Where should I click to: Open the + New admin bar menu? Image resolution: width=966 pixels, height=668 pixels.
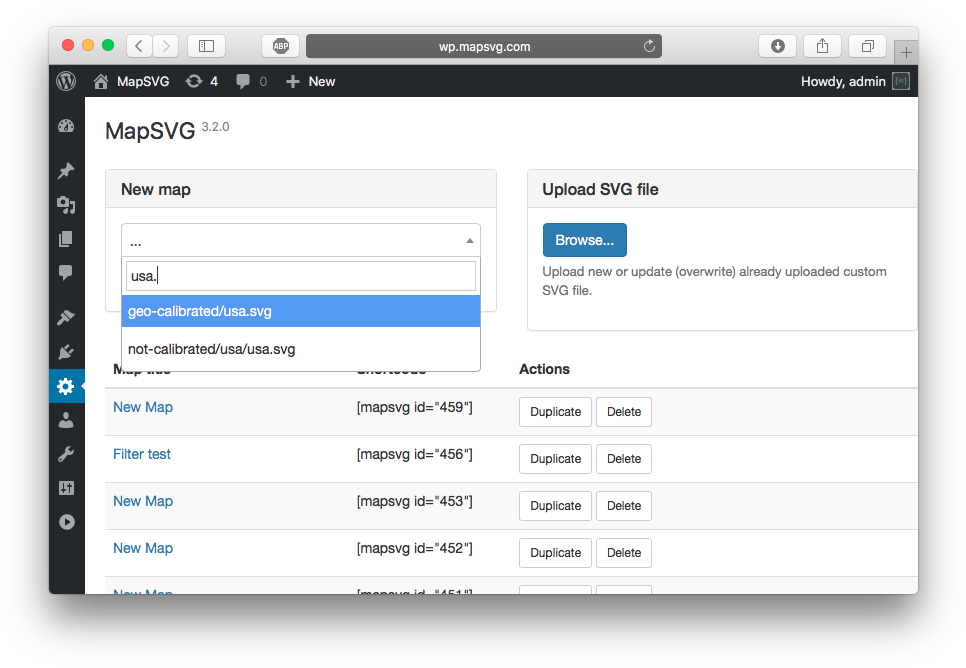pyautogui.click(x=311, y=81)
